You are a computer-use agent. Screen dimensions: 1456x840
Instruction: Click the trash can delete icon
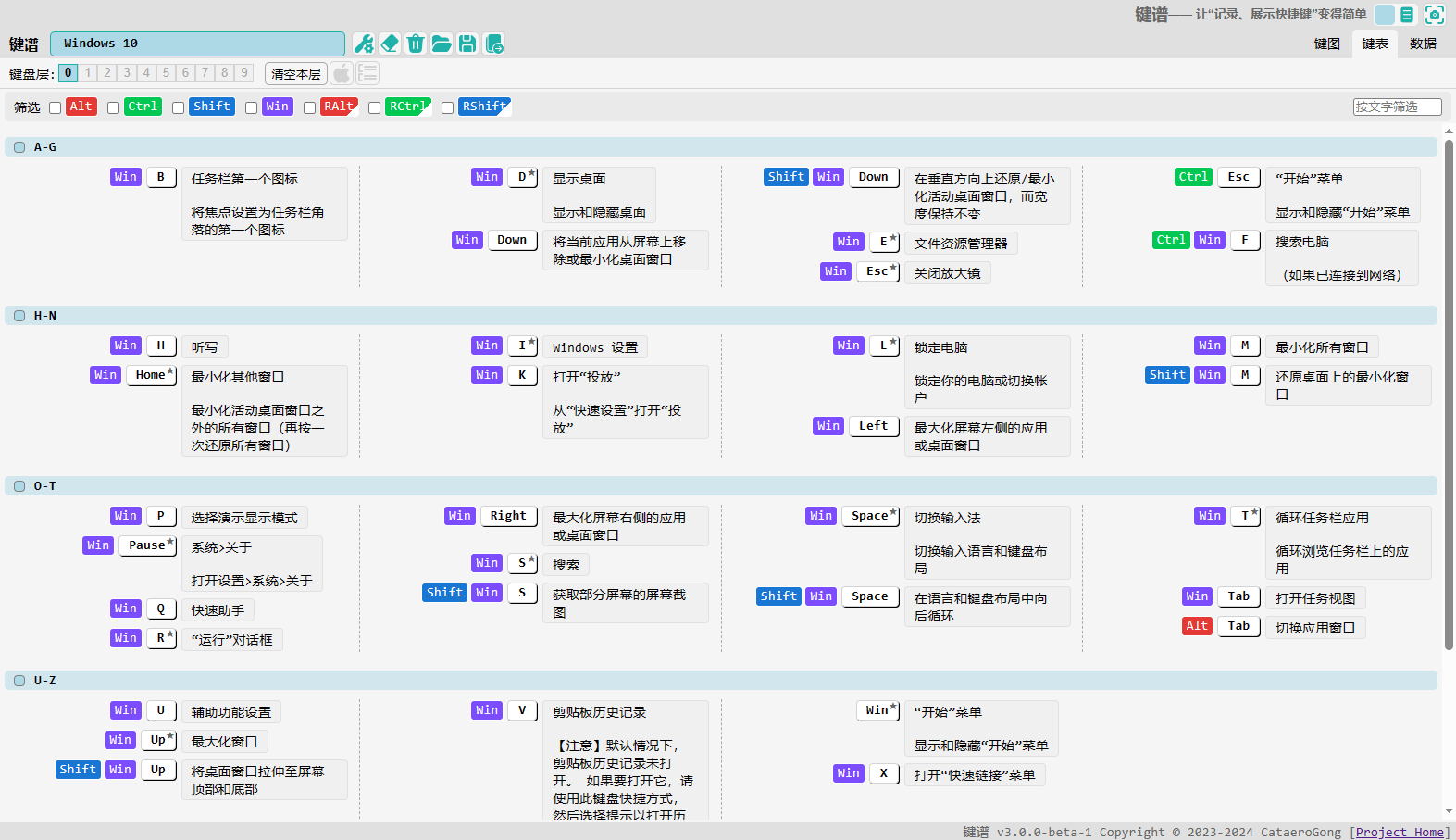416,44
